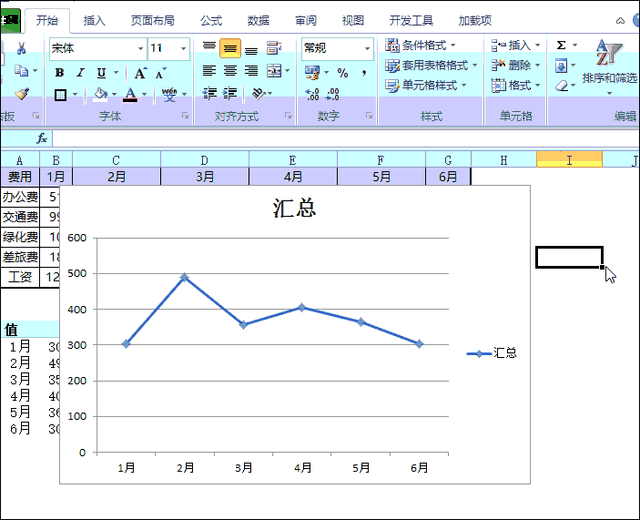Switch to the 数据 tab
The width and height of the screenshot is (640, 520).
(x=258, y=20)
